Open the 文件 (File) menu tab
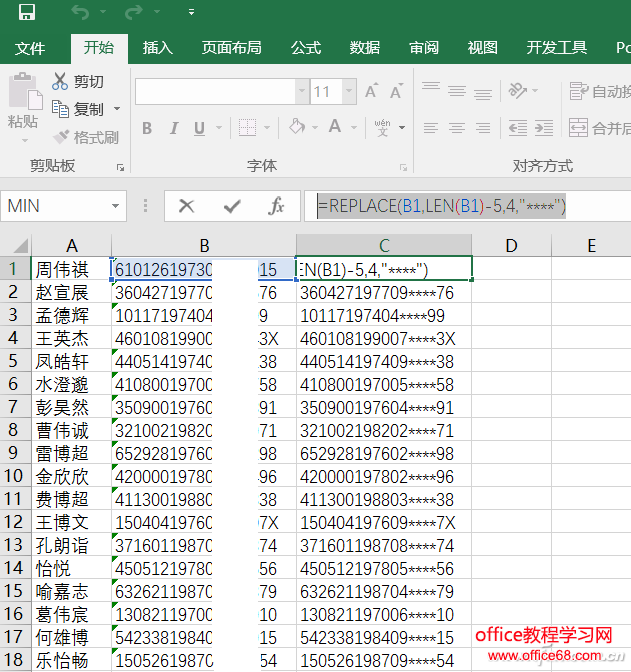The image size is (631, 672). click(x=30, y=48)
